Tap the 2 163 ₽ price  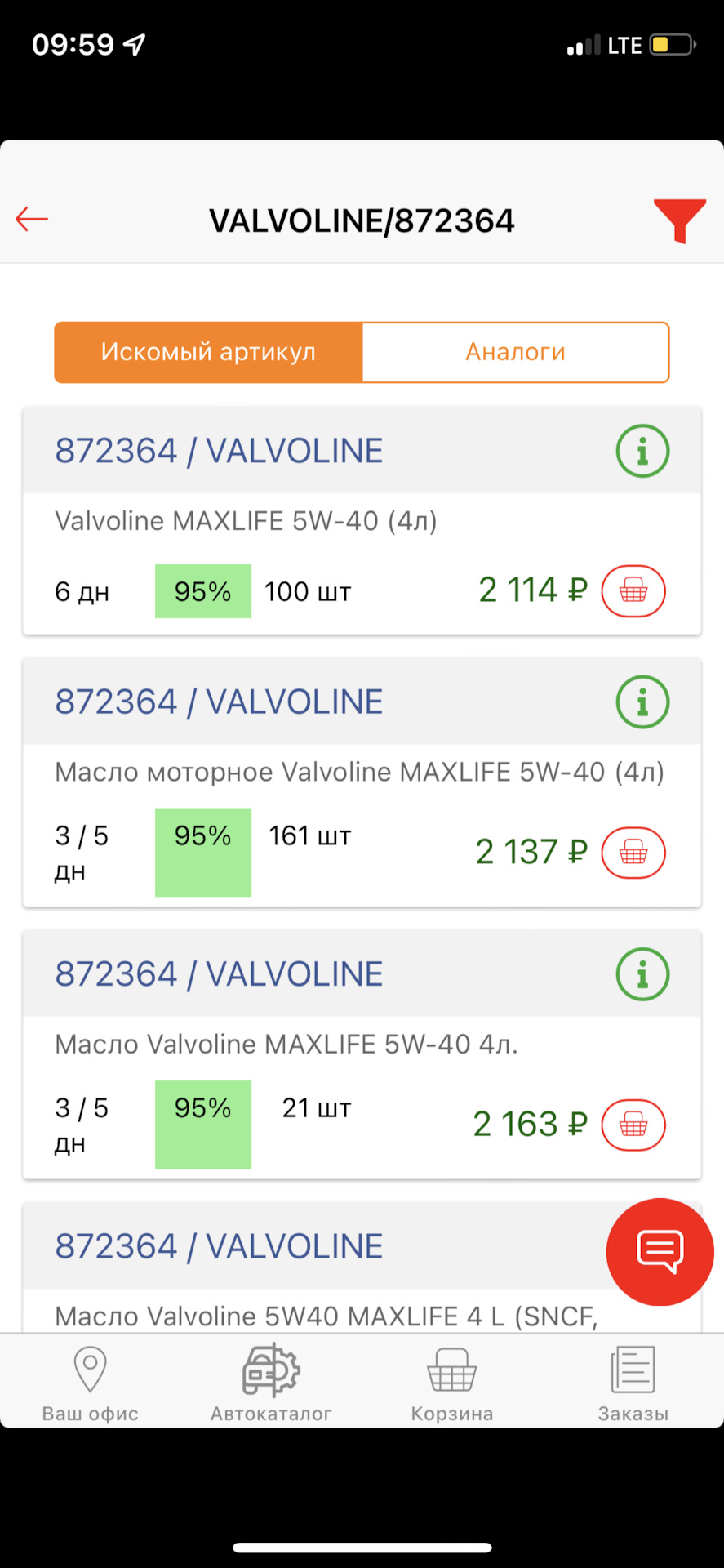(x=531, y=1125)
